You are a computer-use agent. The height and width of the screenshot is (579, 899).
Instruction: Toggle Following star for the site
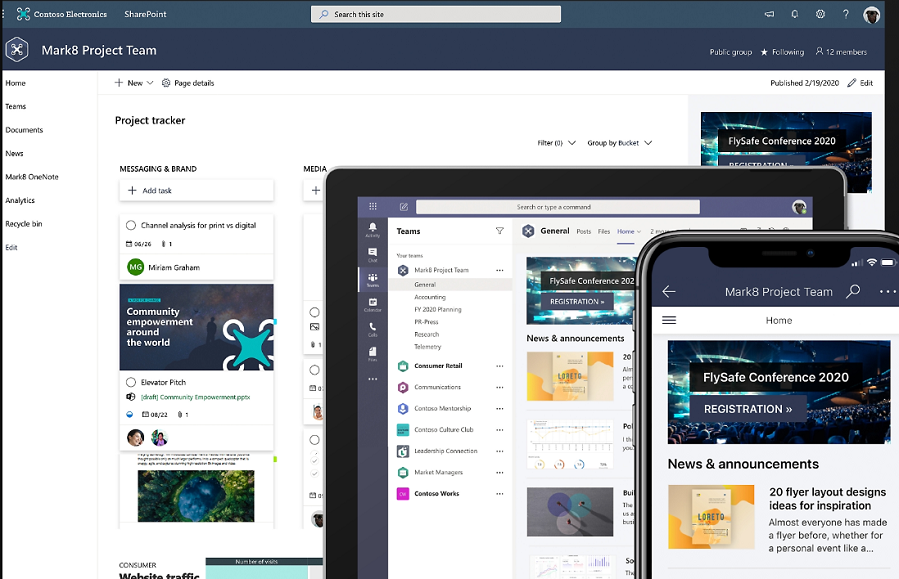765,52
